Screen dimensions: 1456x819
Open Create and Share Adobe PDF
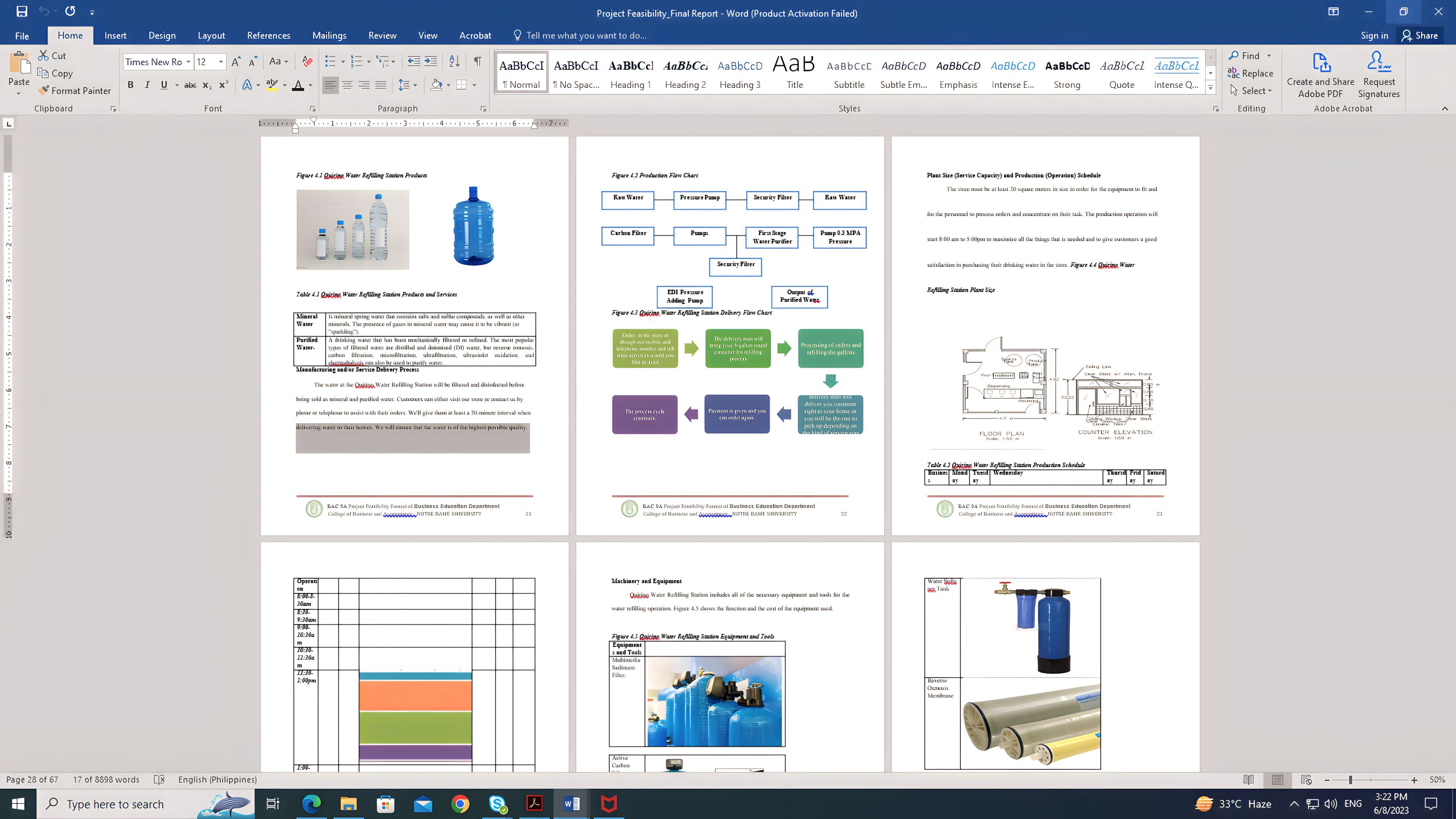(x=1320, y=75)
